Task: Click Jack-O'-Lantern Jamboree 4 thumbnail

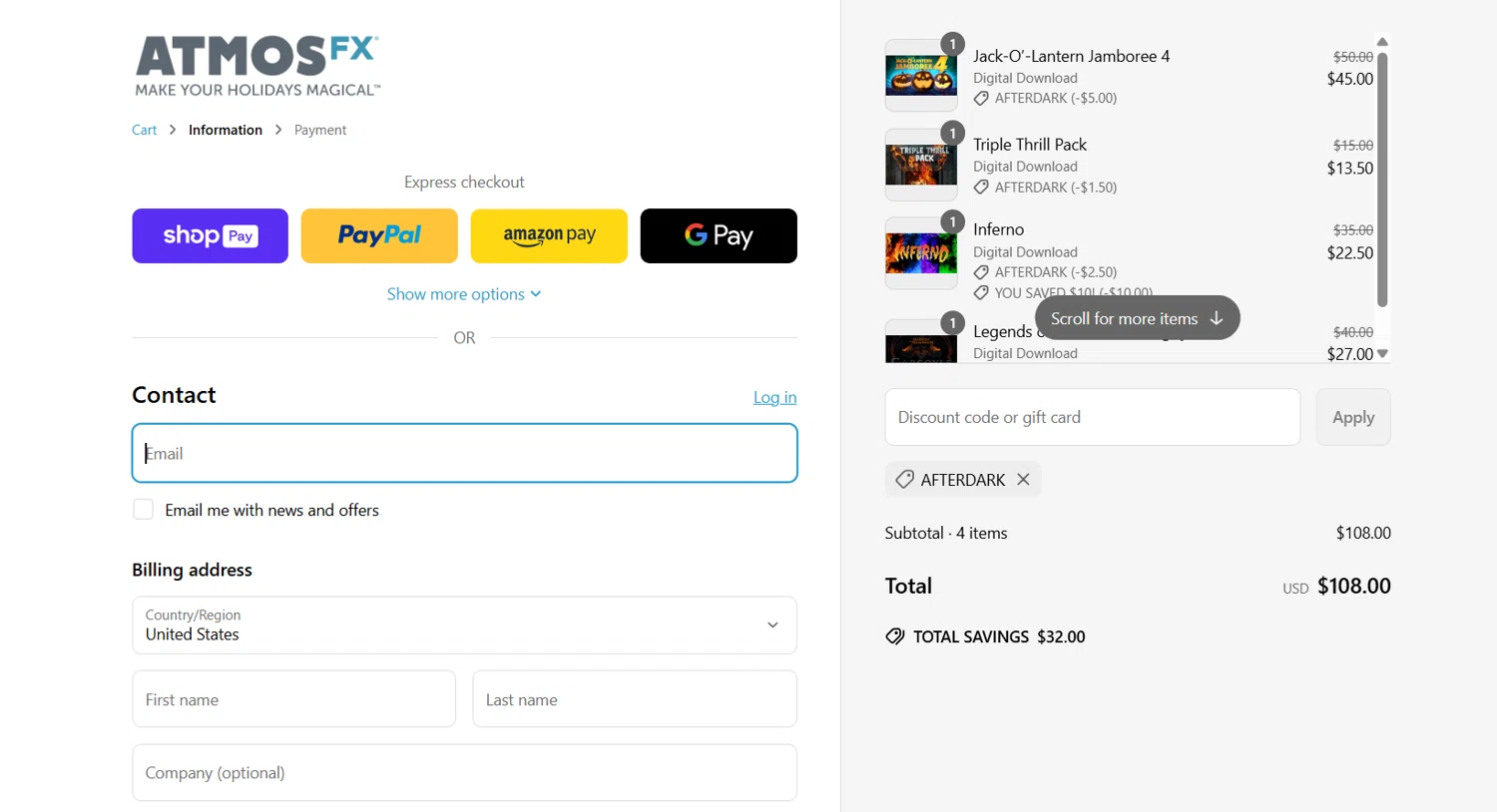Action: [x=921, y=75]
